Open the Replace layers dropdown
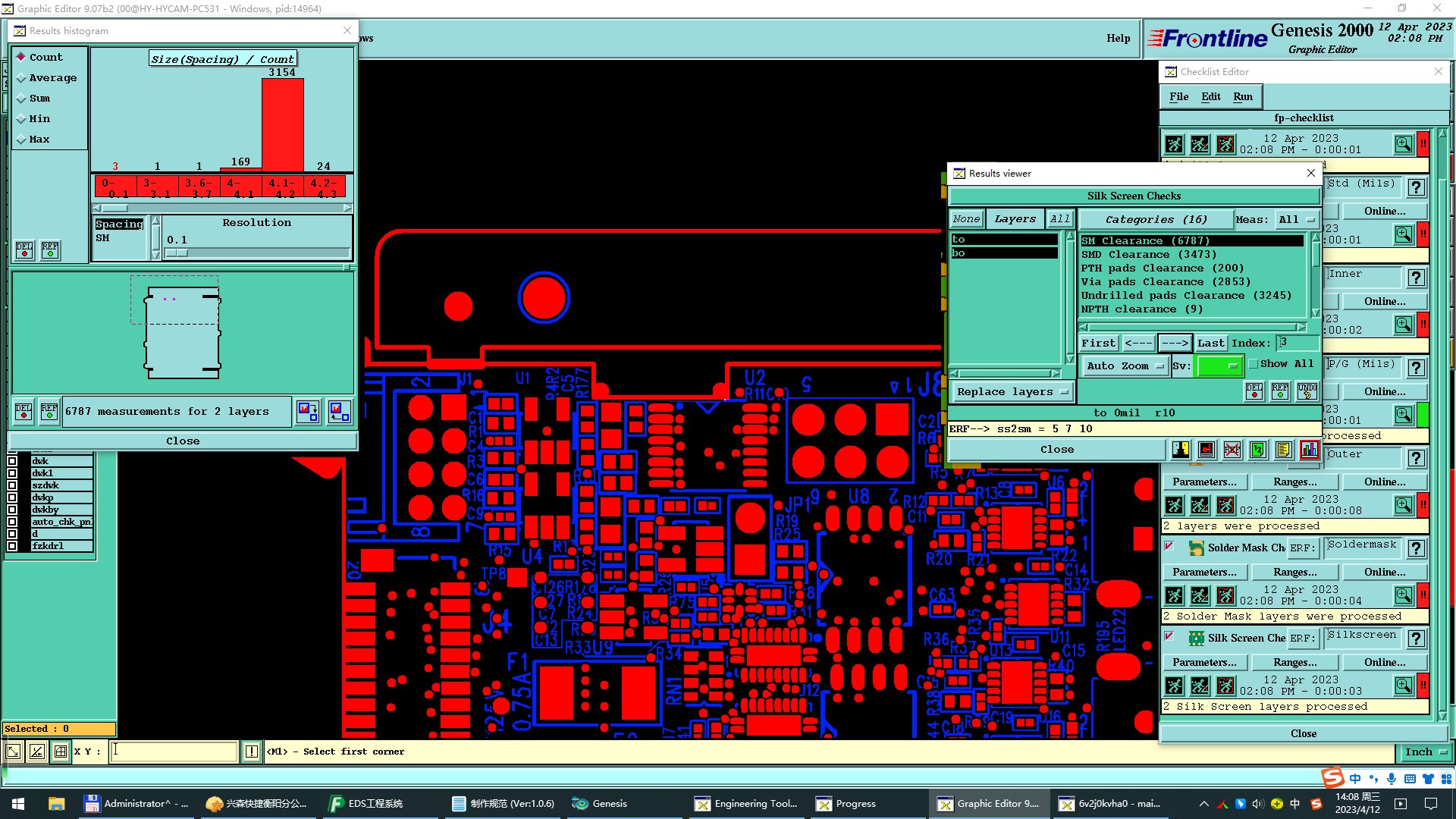The height and width of the screenshot is (819, 1456). click(1012, 392)
